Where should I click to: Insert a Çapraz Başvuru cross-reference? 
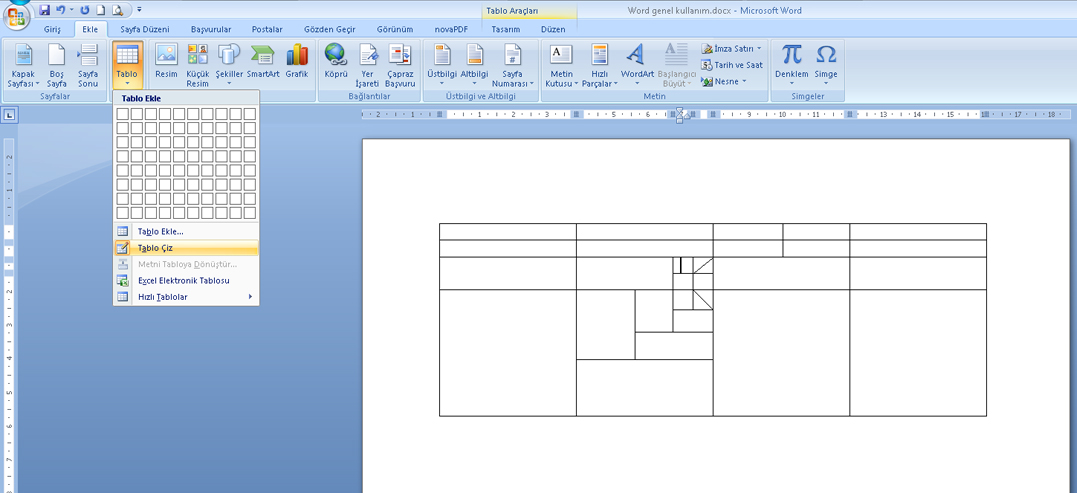coord(401,66)
